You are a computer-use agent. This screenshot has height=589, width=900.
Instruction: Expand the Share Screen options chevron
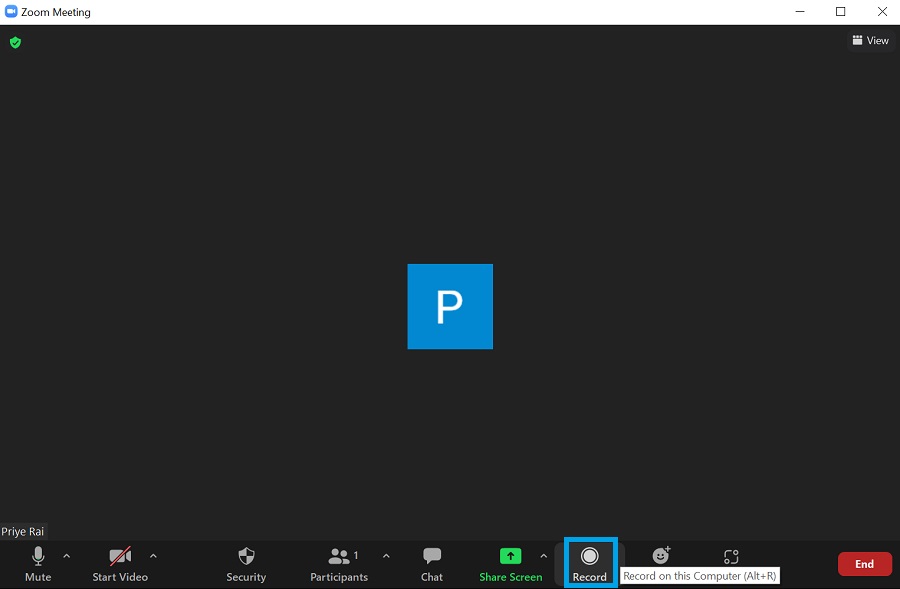pos(543,556)
